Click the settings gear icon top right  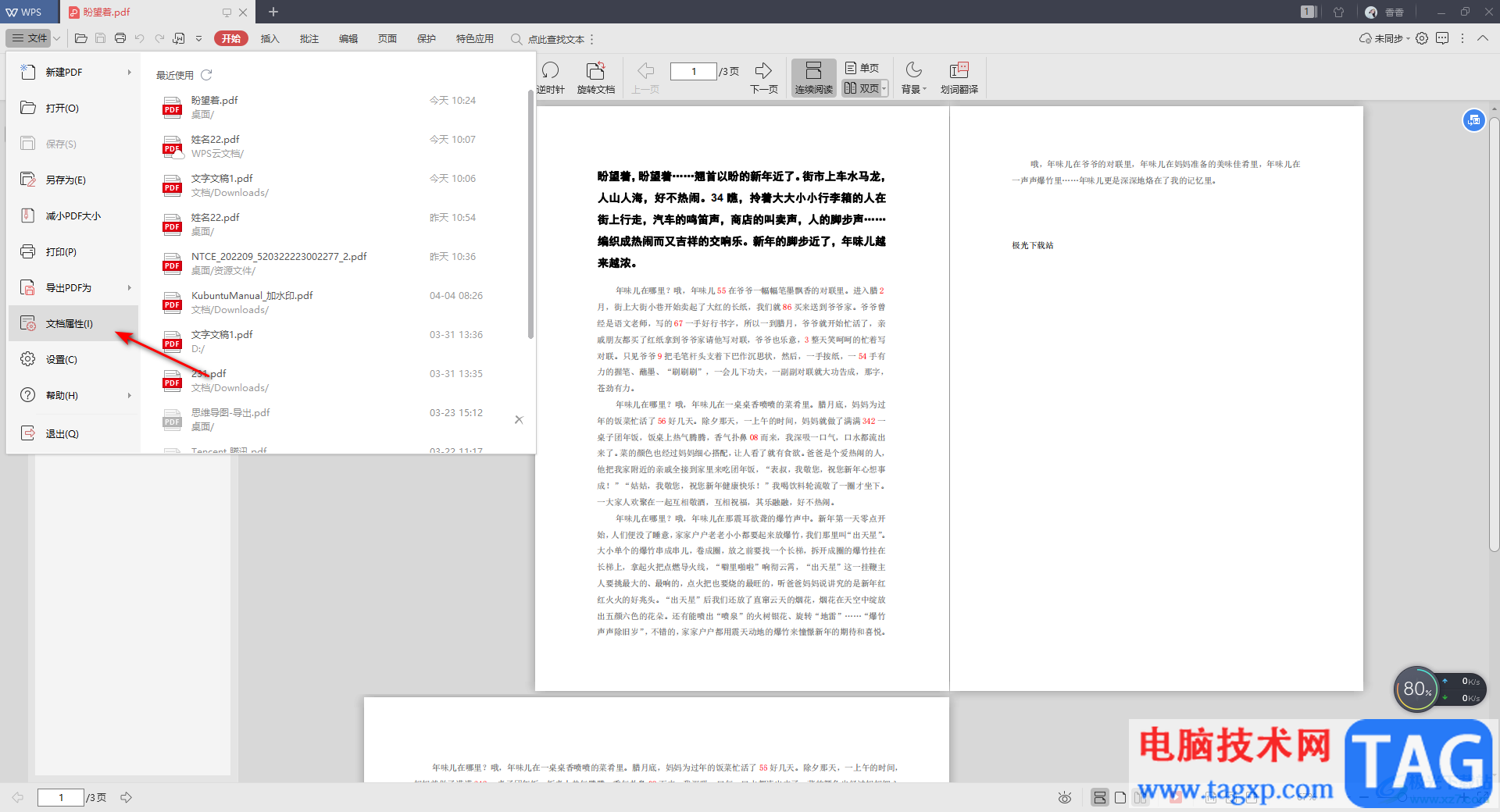click(1422, 38)
